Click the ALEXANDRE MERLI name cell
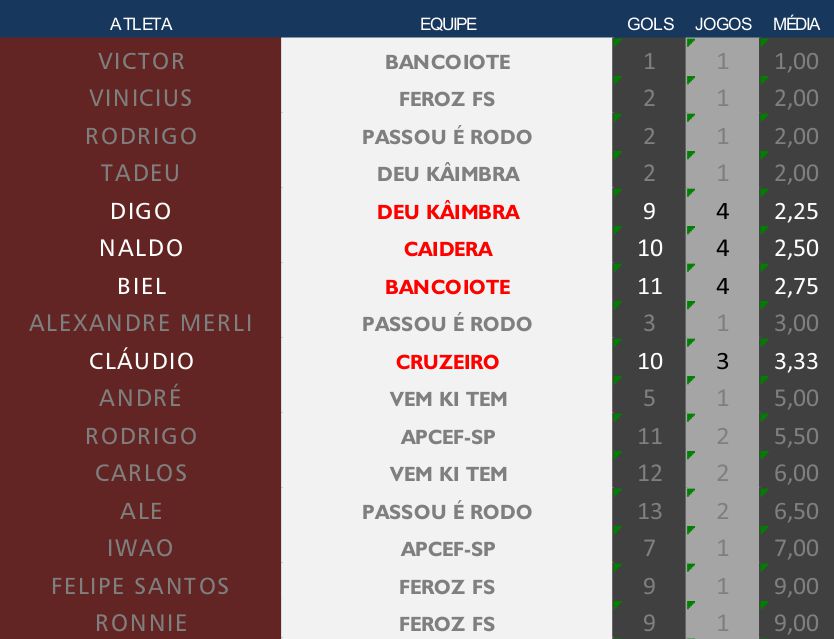The image size is (834, 639). [x=141, y=323]
